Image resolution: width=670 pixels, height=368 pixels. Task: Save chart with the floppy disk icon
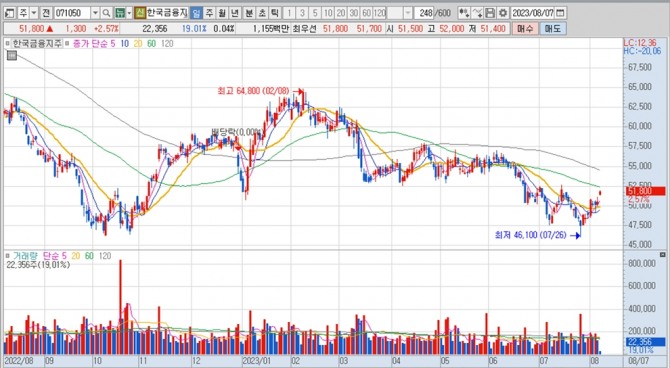491,13
